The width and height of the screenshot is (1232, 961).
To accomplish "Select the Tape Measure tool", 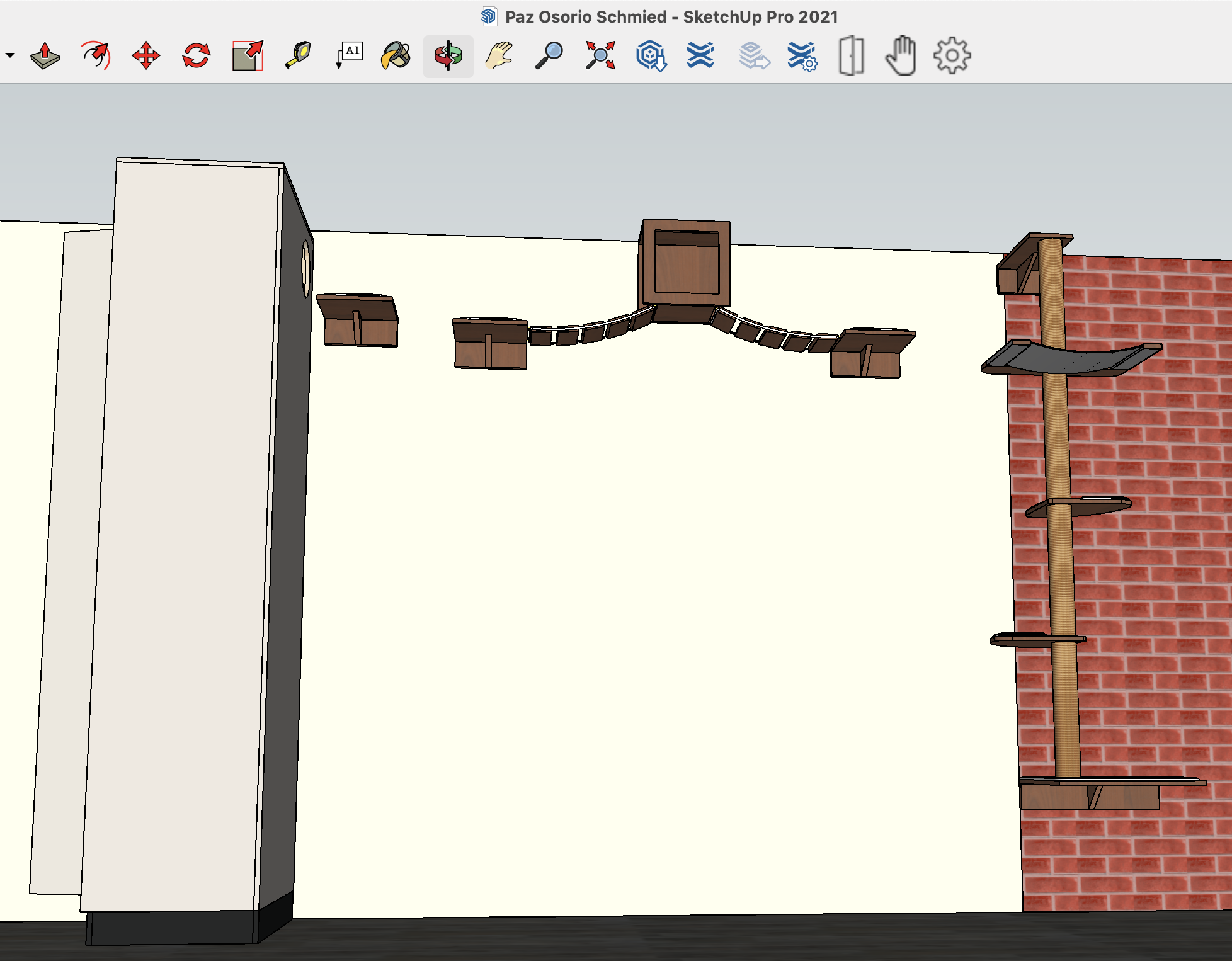I will coord(298,56).
